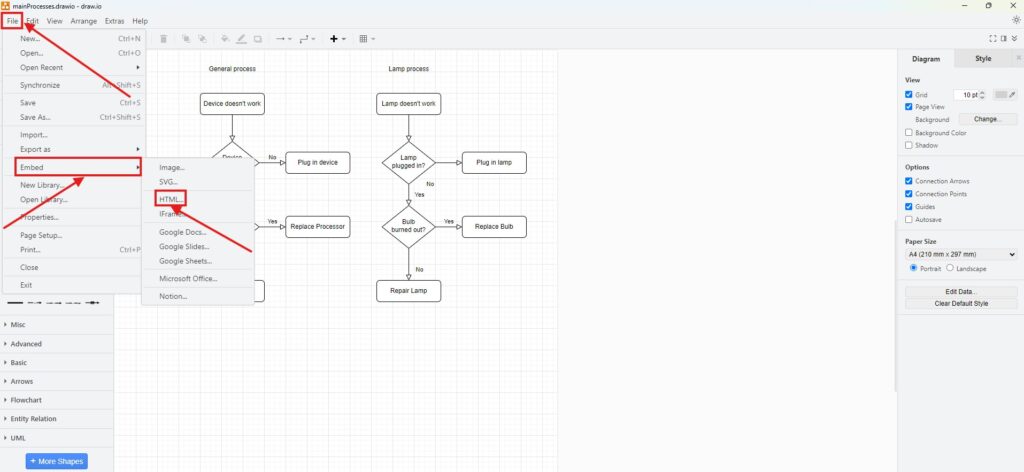This screenshot has height=472, width=1024.
Task: Select Page Setup... in File menu
Action: [x=74, y=235]
